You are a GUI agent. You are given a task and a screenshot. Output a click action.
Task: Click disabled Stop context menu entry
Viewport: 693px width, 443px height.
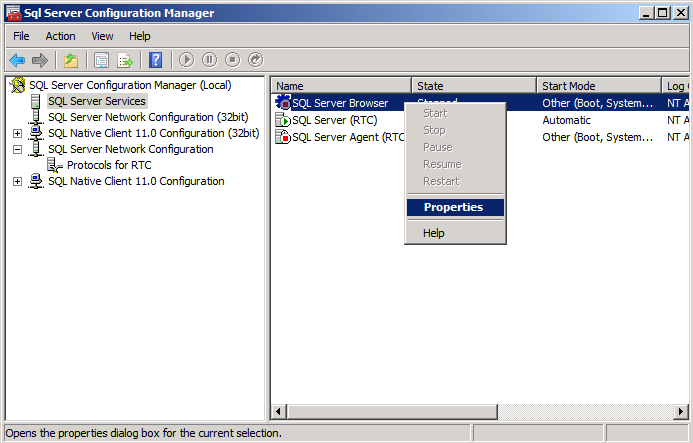point(455,130)
